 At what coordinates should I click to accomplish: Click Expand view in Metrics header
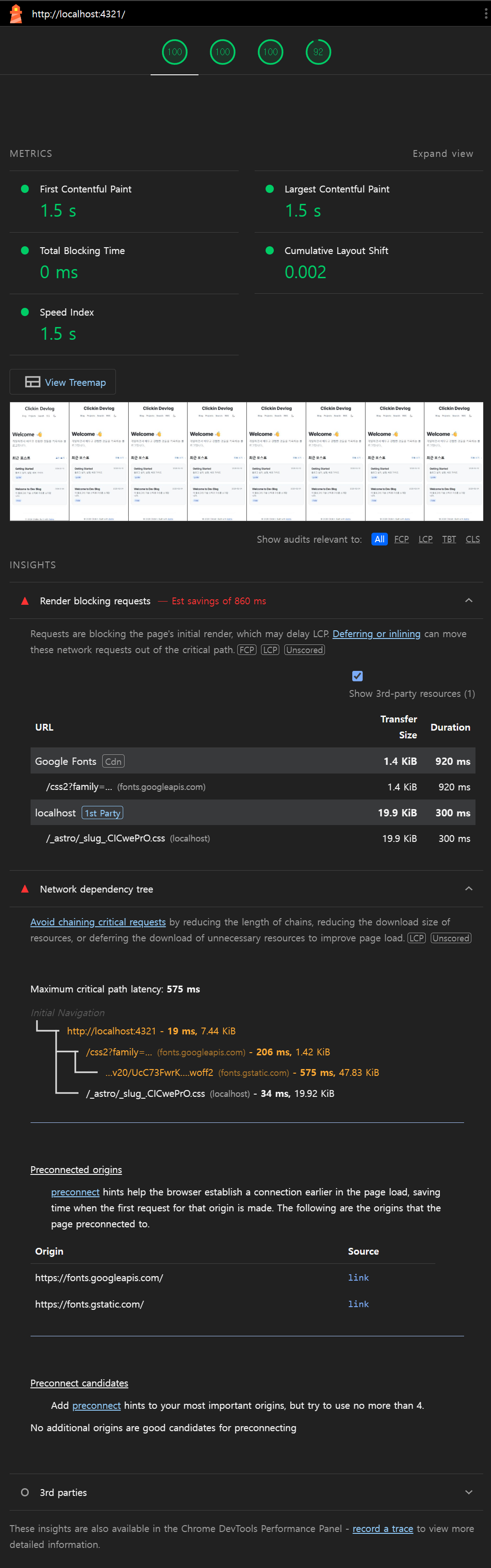pyautogui.click(x=442, y=153)
